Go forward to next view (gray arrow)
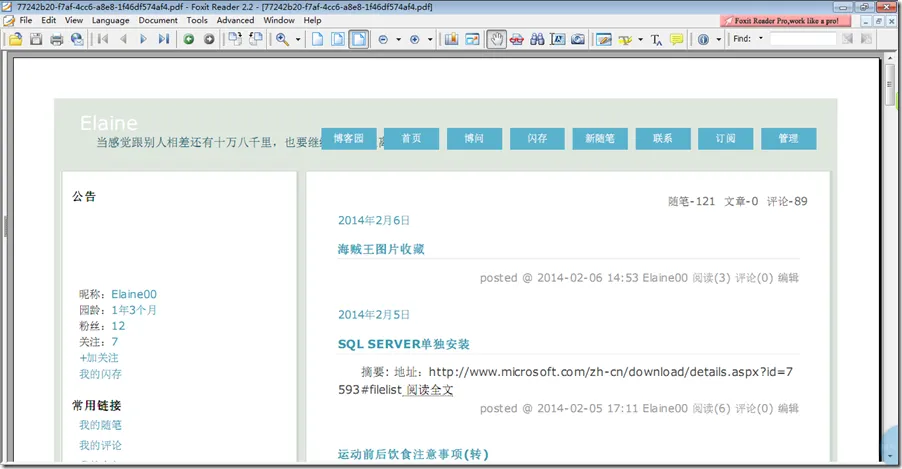Viewport: 902px width, 469px height. click(x=209, y=39)
